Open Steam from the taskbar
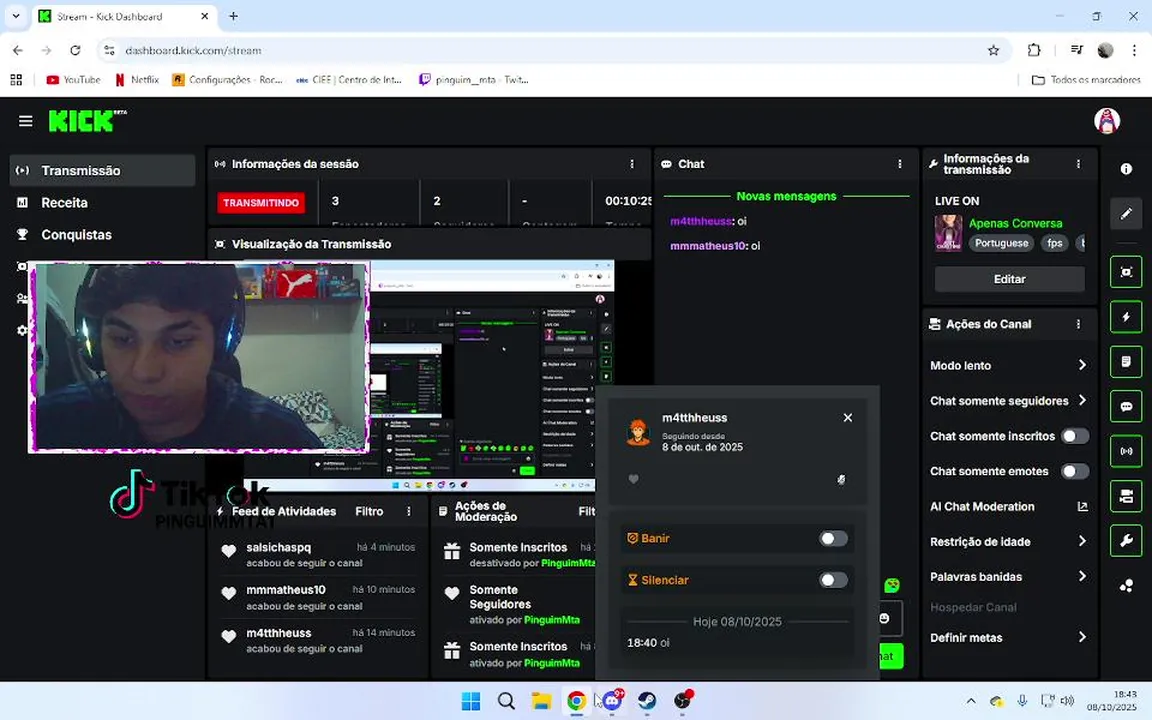 (x=647, y=700)
